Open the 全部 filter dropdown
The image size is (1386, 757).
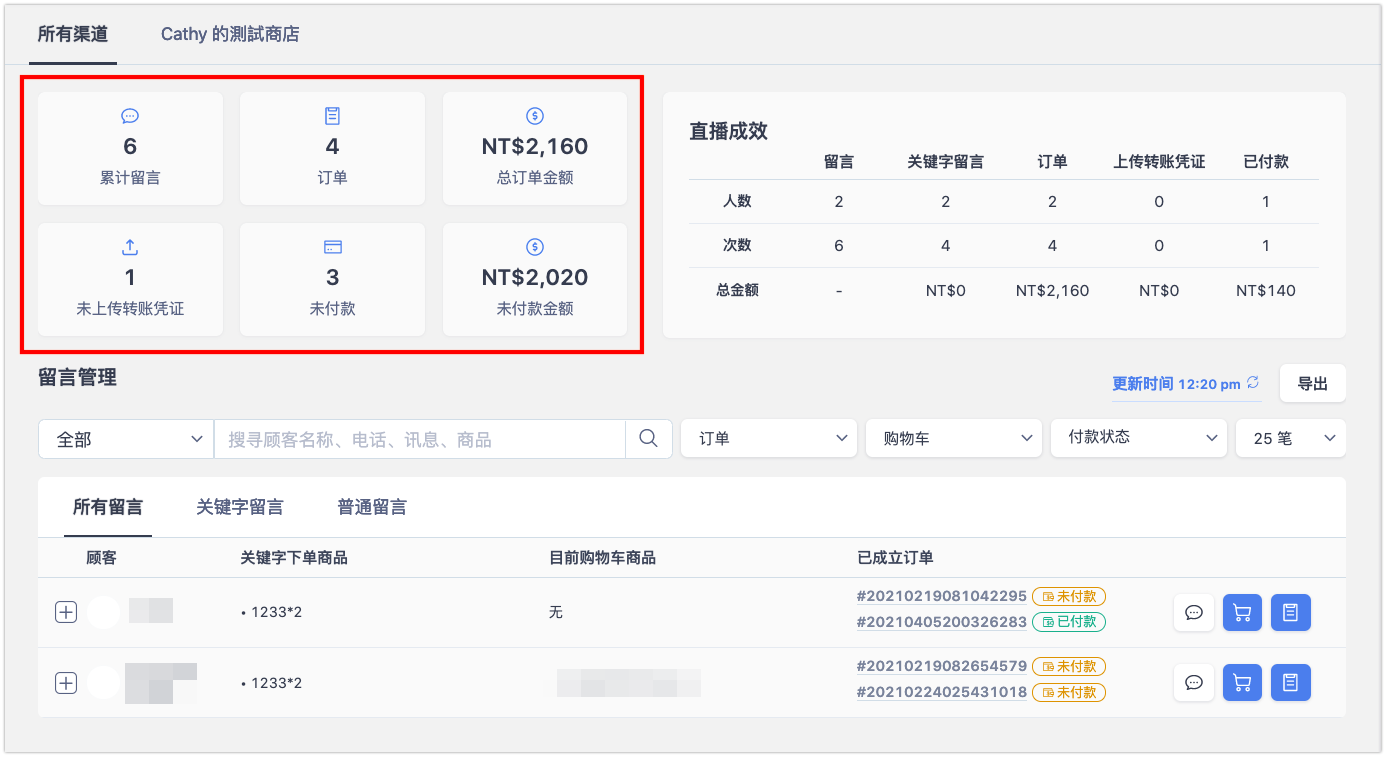[x=126, y=439]
